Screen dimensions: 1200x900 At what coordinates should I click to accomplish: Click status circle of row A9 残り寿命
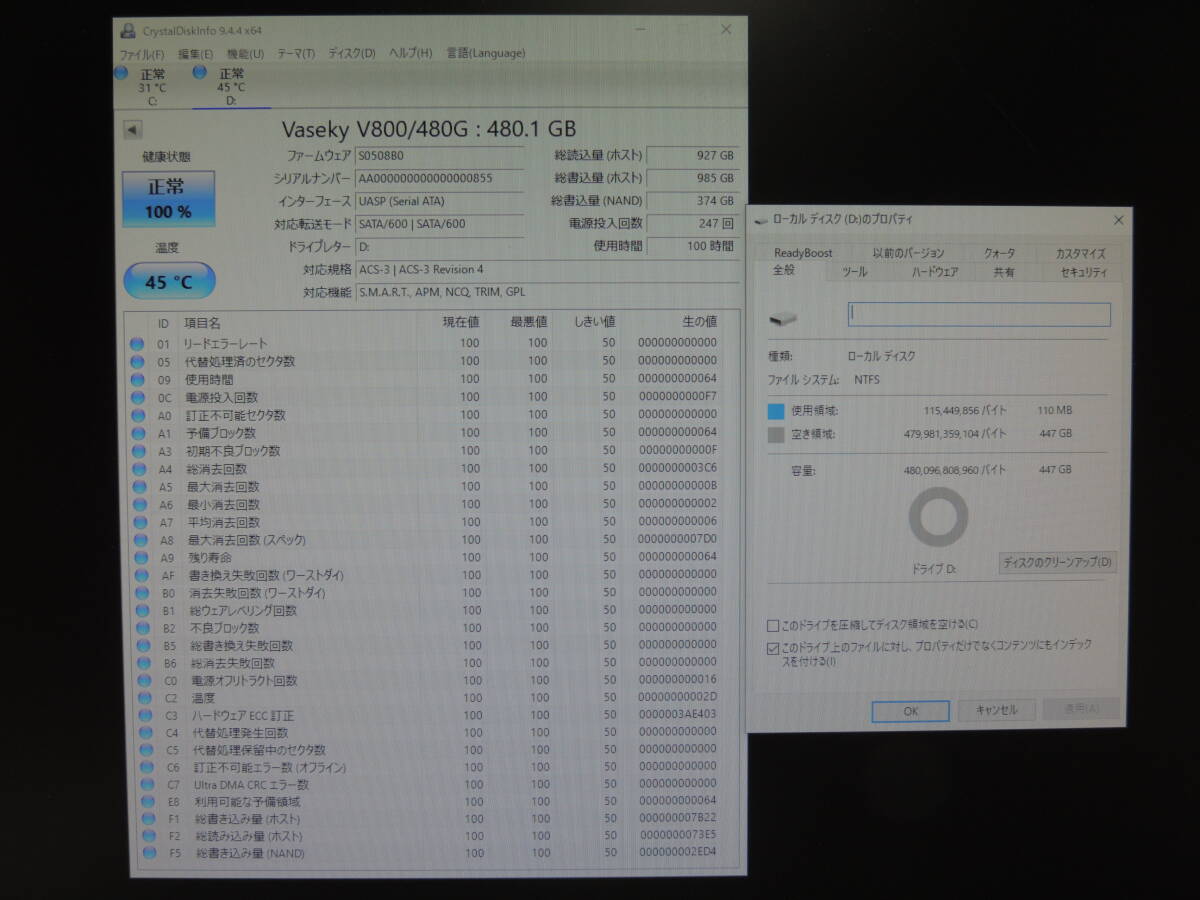(139, 557)
